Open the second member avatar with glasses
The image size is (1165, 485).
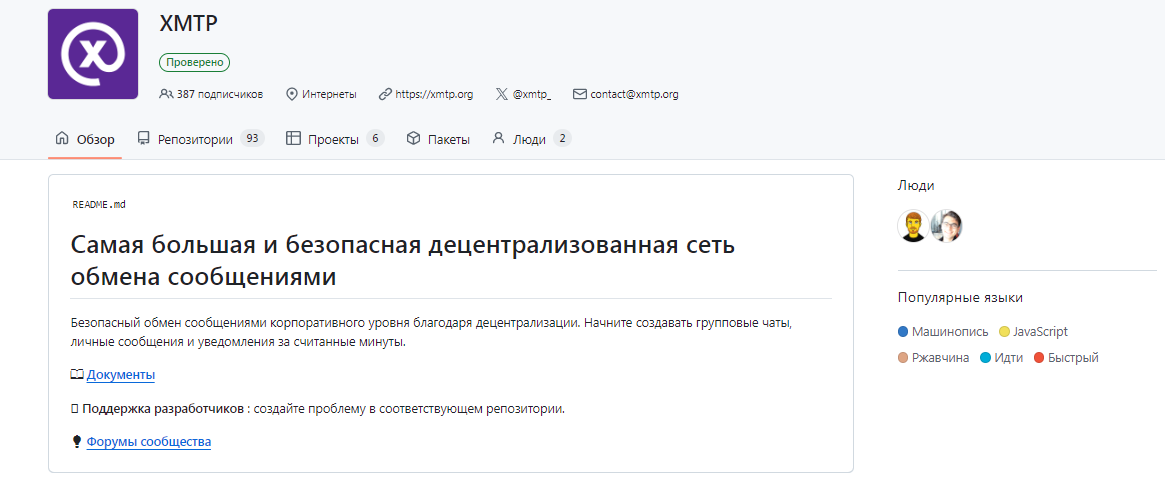point(947,226)
